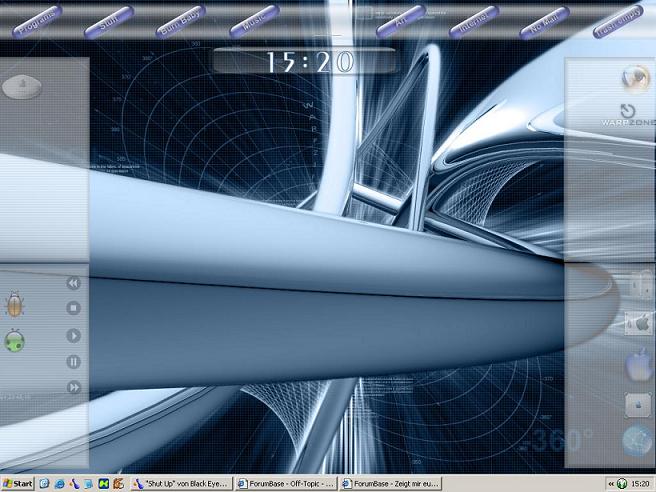
Task: Click the framed Apple logo icon
Action: point(638,323)
